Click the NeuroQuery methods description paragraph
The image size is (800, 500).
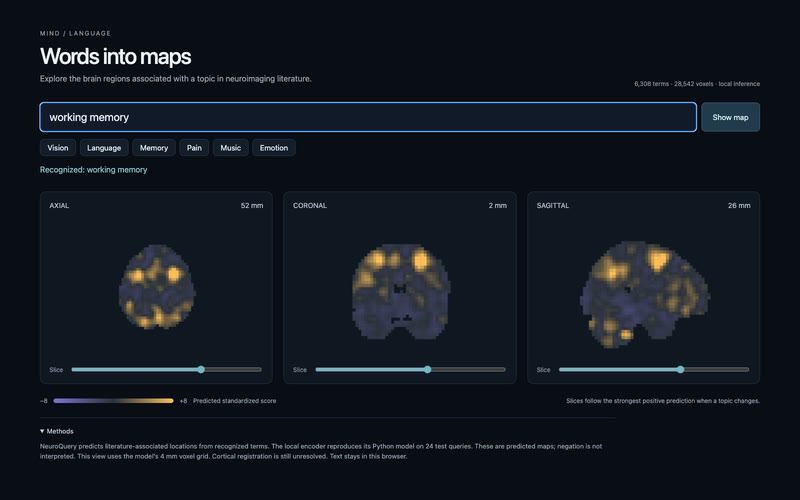(321, 451)
